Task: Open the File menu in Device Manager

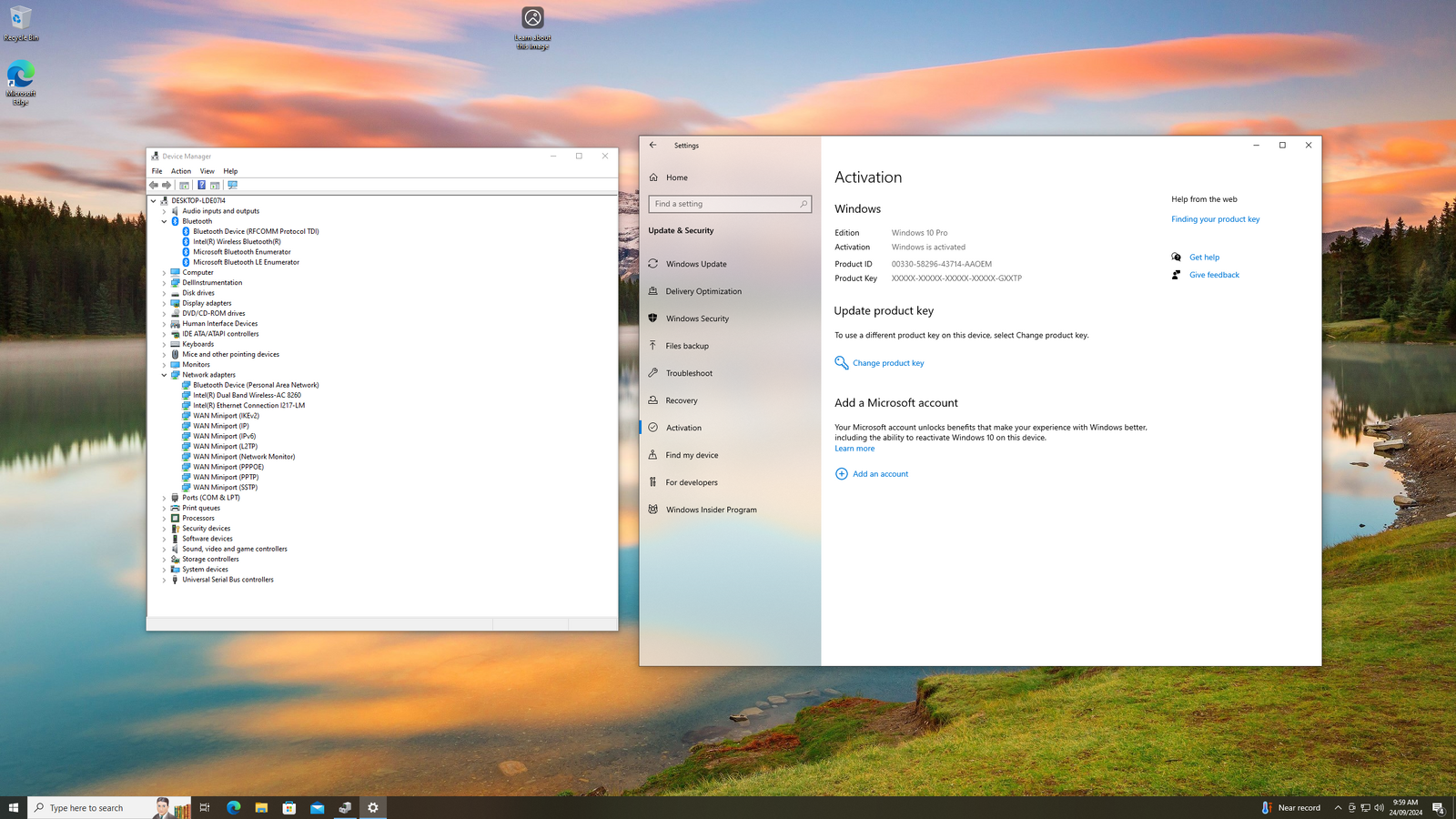Action: click(157, 171)
